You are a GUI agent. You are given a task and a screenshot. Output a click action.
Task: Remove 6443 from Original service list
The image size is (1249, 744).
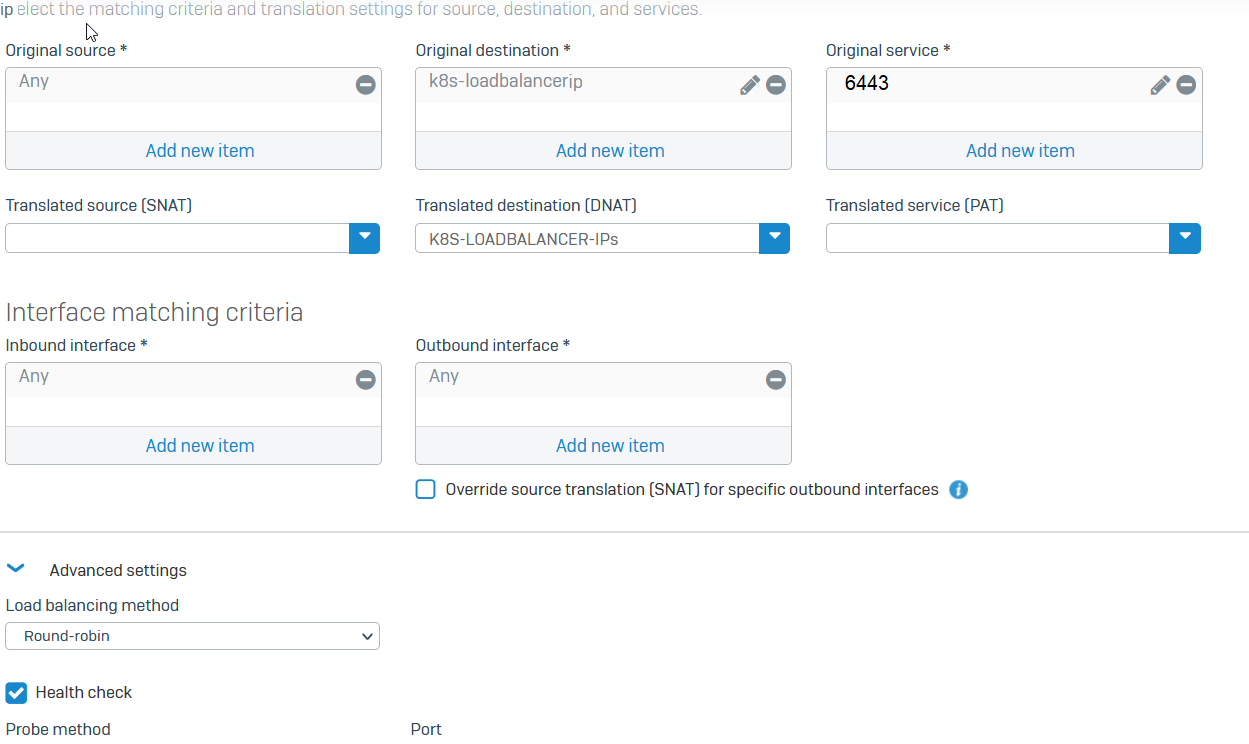coord(1185,85)
